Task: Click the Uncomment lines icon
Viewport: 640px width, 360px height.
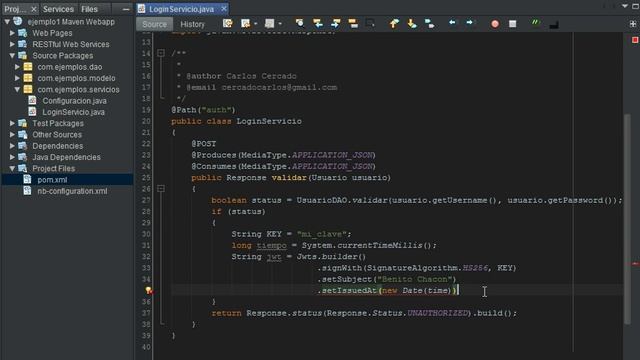Action: (553, 25)
